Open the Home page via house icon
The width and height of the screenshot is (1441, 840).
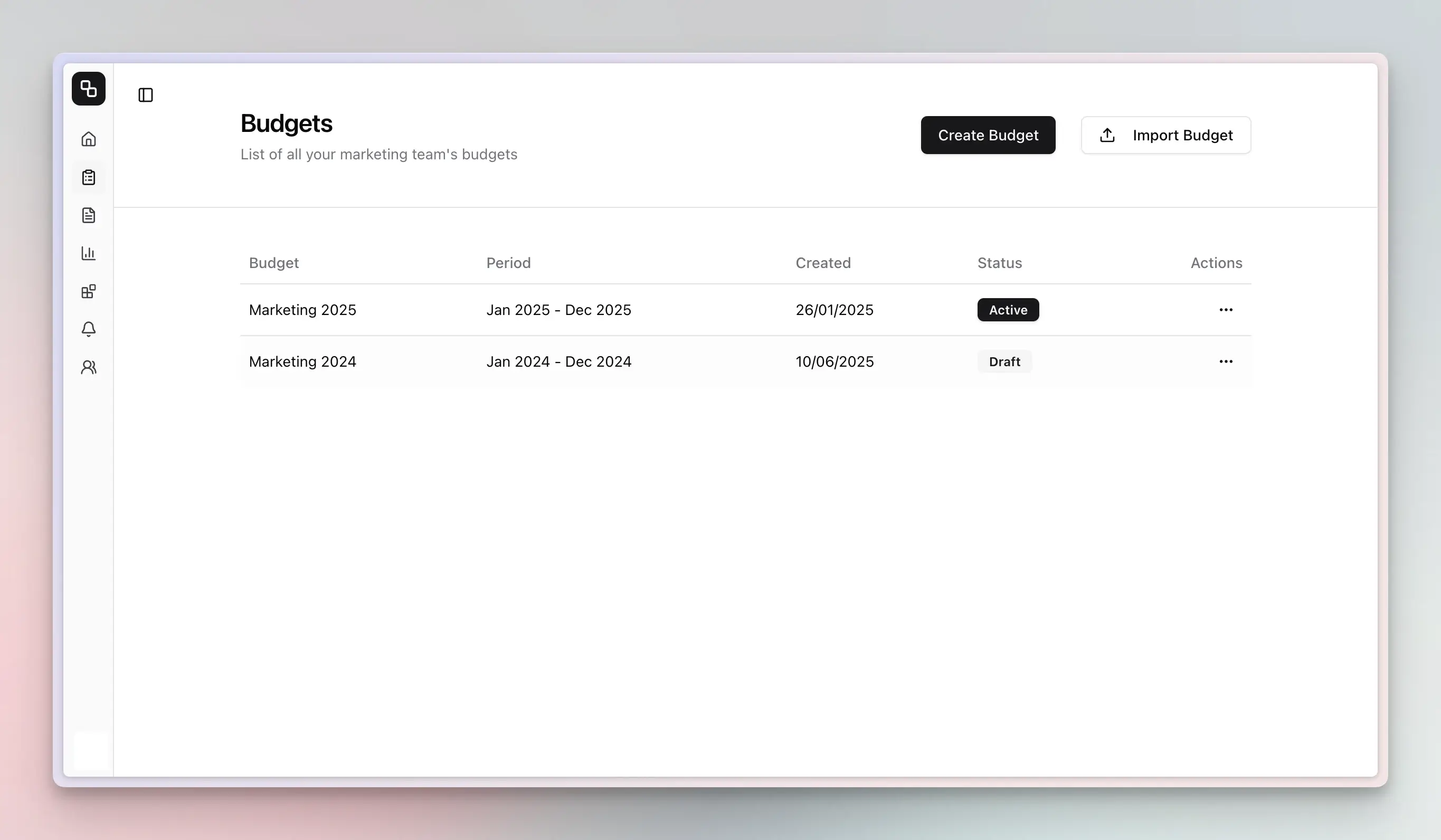click(x=89, y=139)
